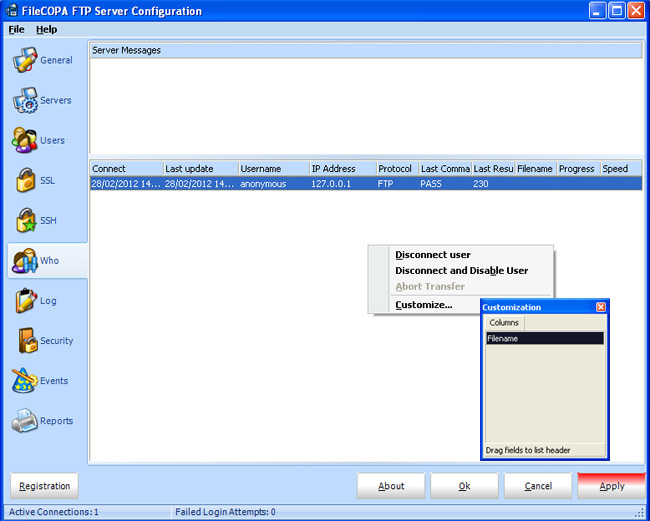Open the Servers section icon
Screen dimensions: 650x521
point(25,100)
